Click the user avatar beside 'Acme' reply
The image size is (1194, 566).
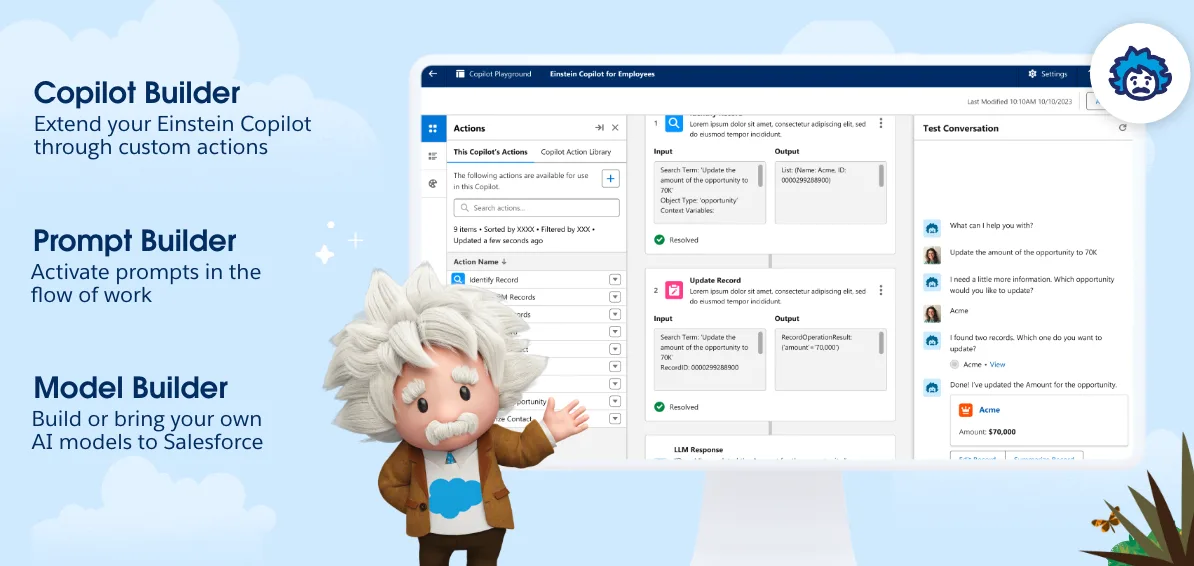point(932,313)
